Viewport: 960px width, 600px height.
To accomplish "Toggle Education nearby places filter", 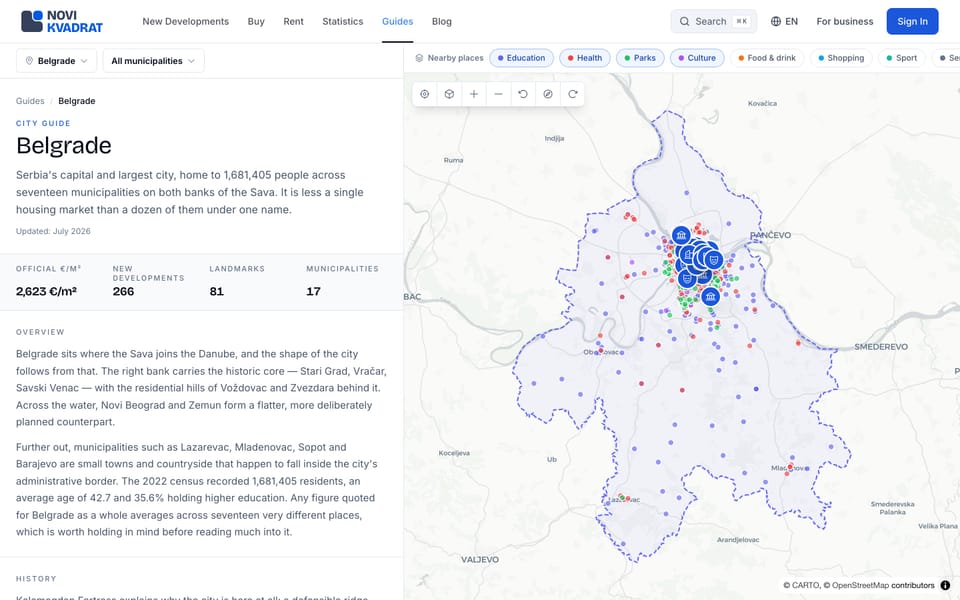I will (x=522, y=58).
